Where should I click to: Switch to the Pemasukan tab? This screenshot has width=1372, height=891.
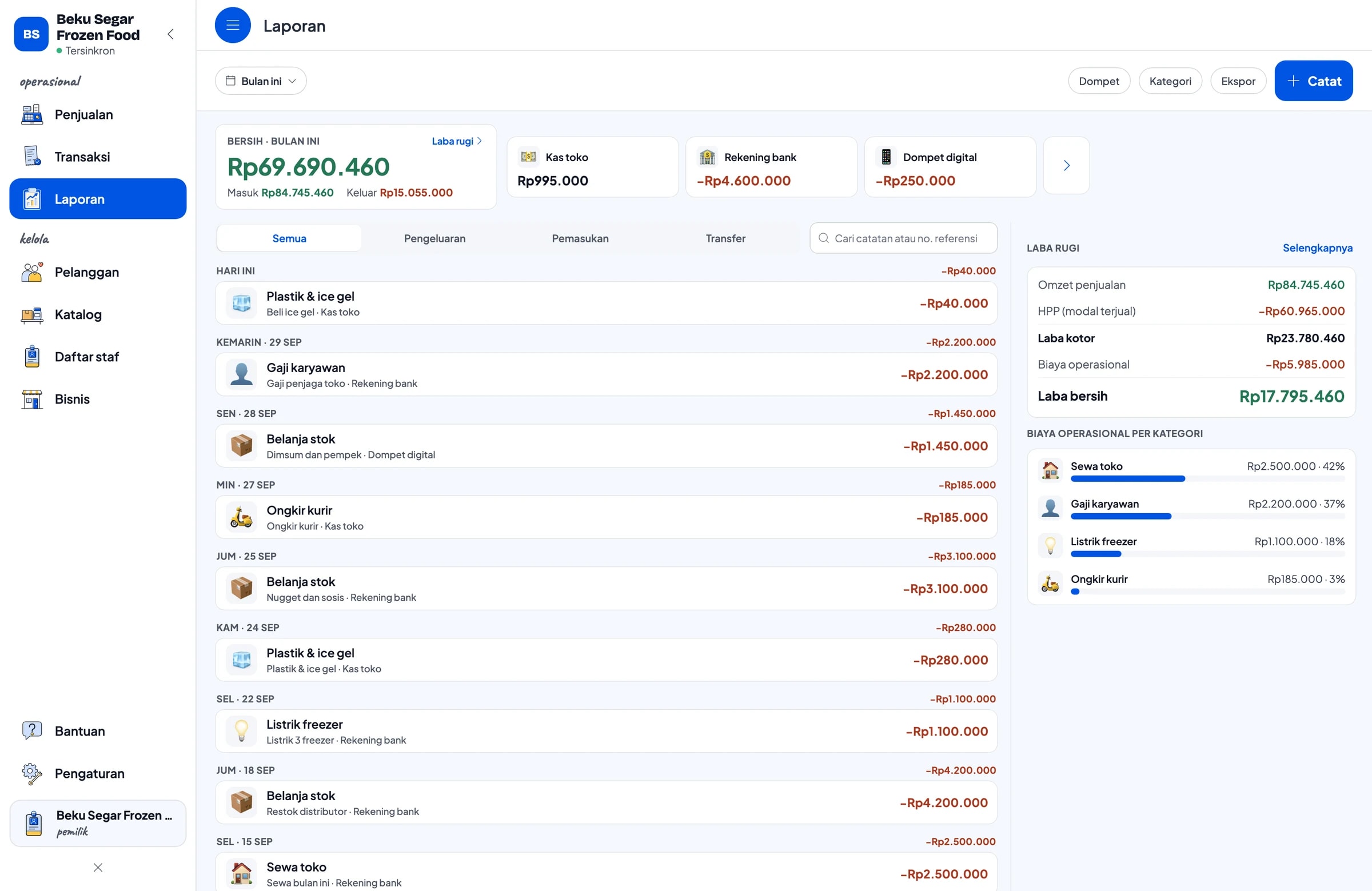pyautogui.click(x=580, y=238)
